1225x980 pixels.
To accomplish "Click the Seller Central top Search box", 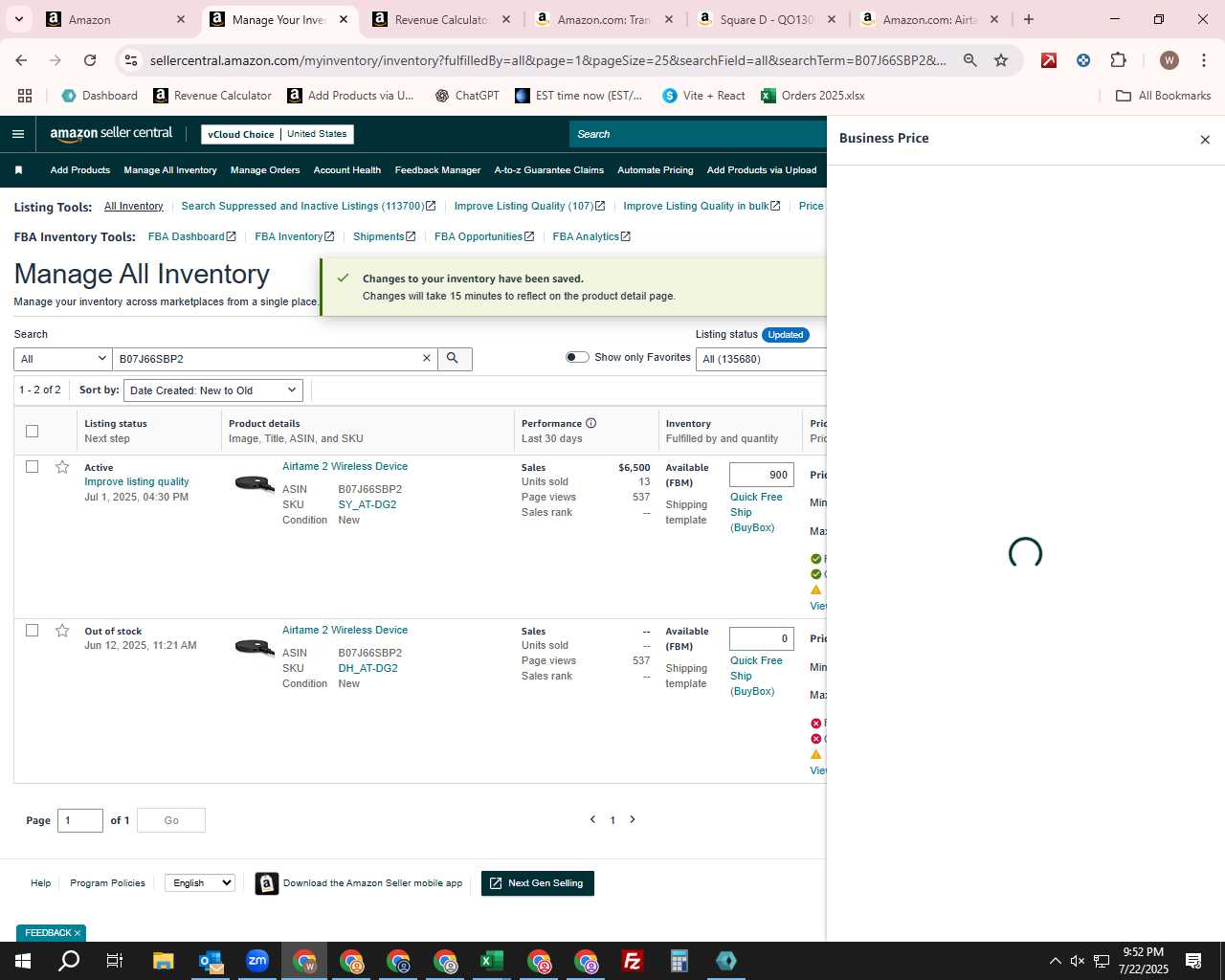I will point(699,134).
